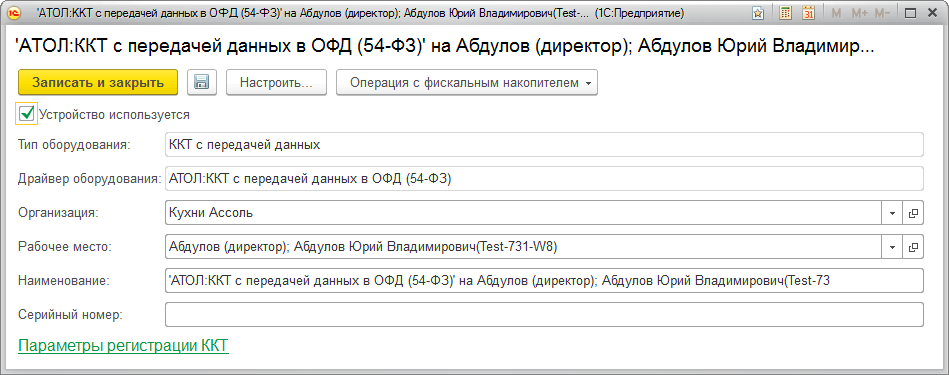Image resolution: width=949 pixels, height=375 pixels.
Task: Click the Драйвер оборудования field
Action: 543,179
